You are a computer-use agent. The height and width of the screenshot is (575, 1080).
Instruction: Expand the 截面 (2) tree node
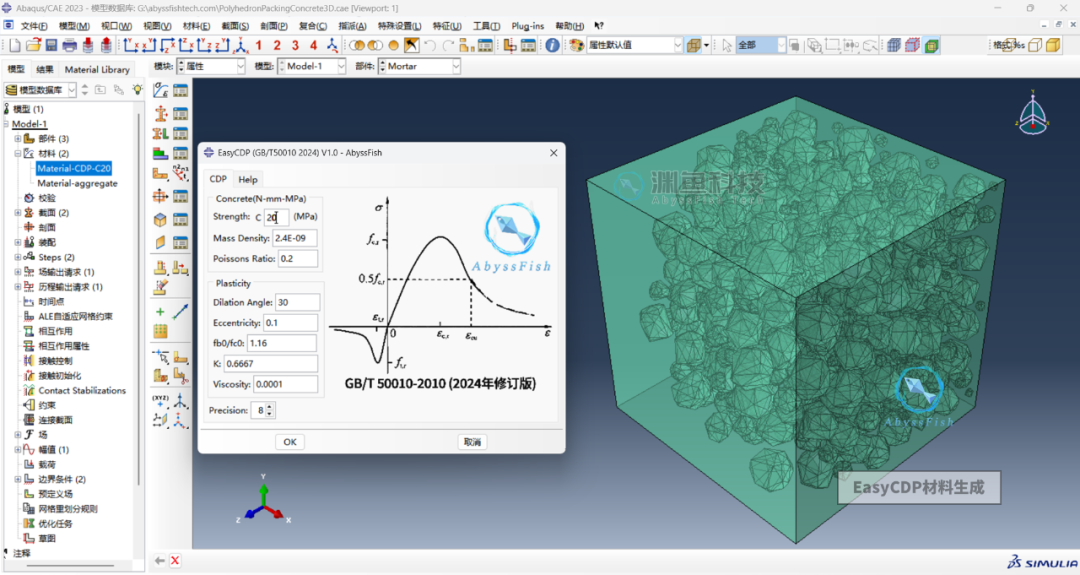(x=18, y=213)
